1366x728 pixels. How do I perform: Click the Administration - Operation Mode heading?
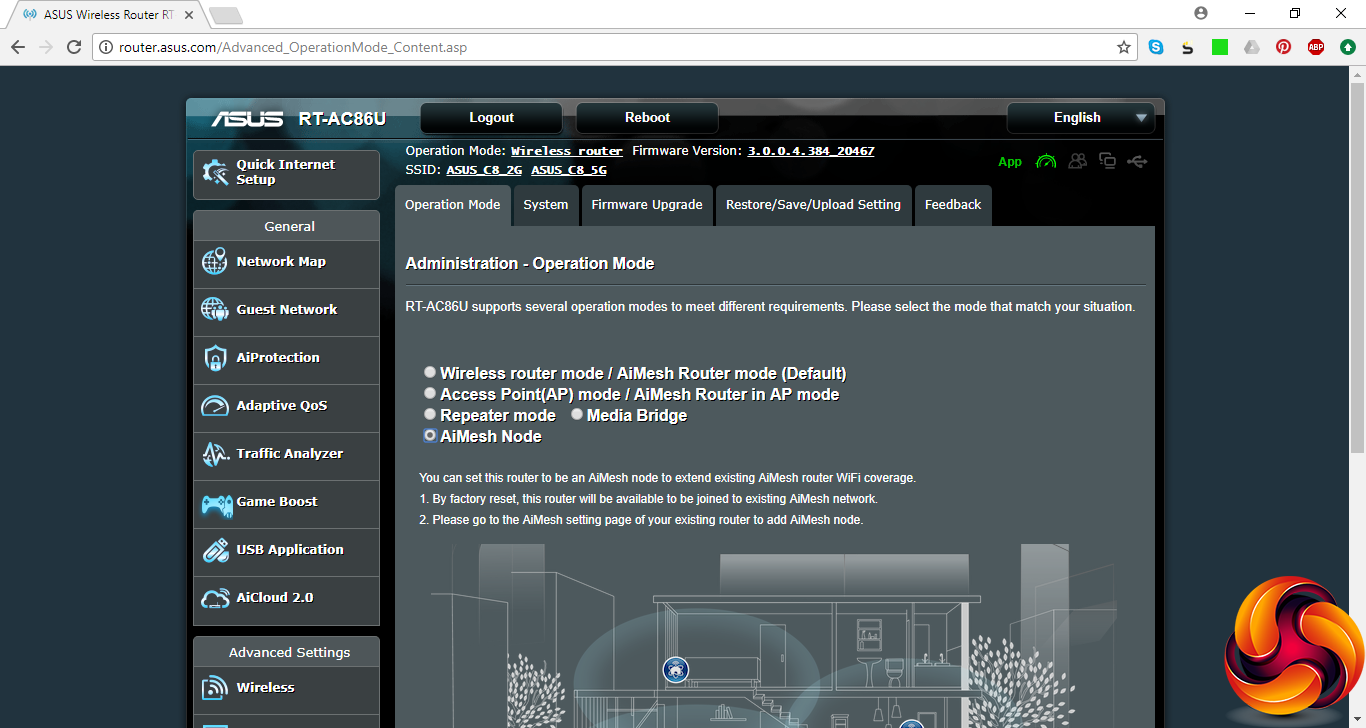pyautogui.click(x=530, y=264)
